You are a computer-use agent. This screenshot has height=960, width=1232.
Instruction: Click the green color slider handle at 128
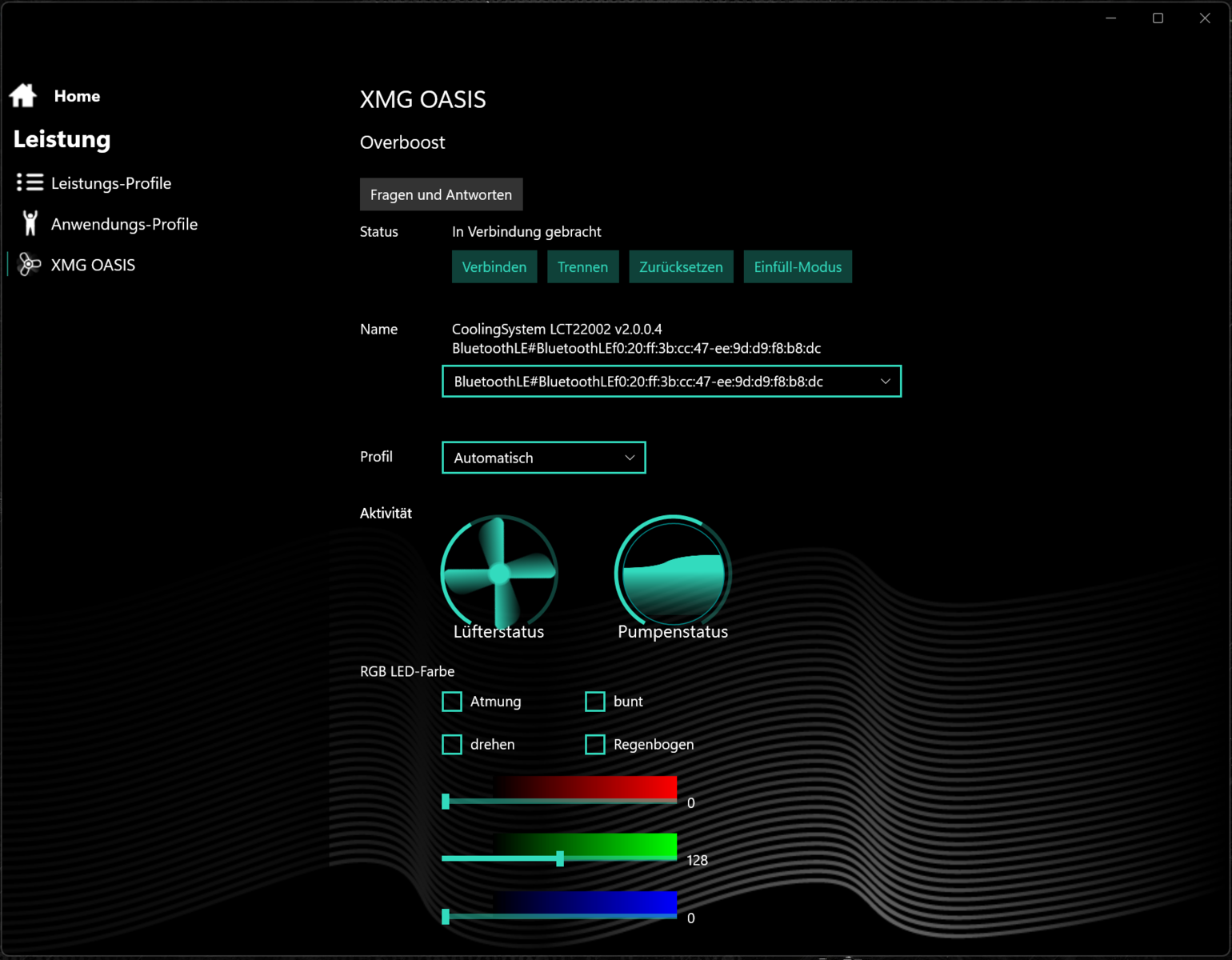click(x=560, y=858)
